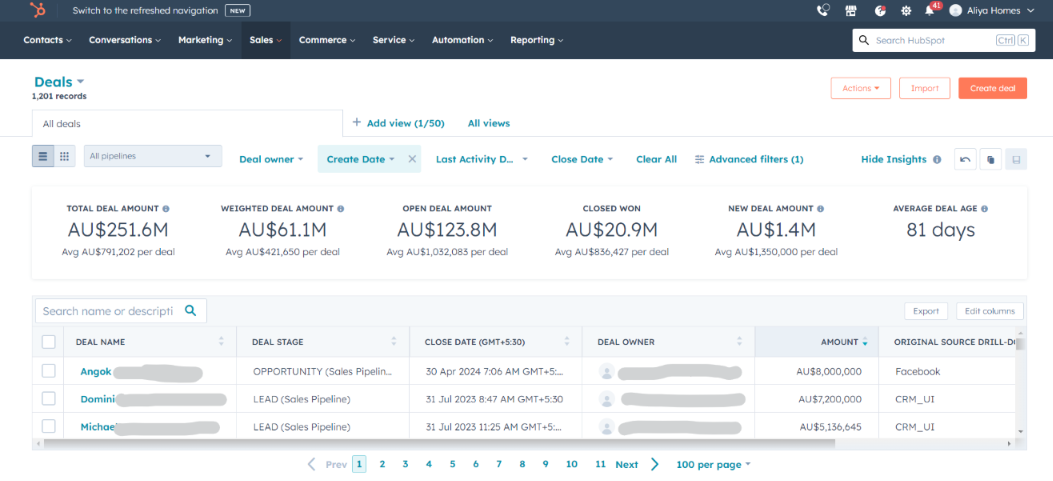Image resolution: width=1053 pixels, height=481 pixels.
Task: Open the Create Date filter dropdown
Action: pyautogui.click(x=361, y=159)
